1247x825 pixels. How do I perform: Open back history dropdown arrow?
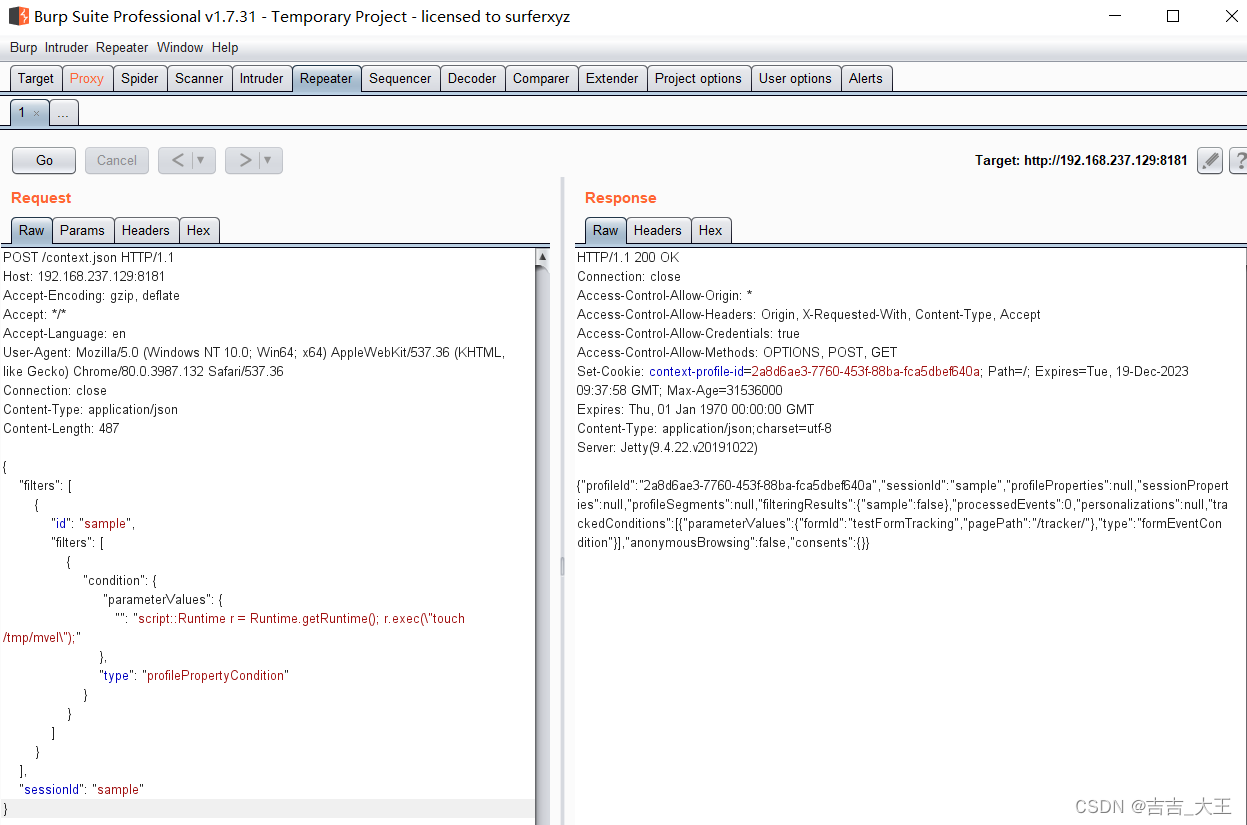(x=203, y=160)
